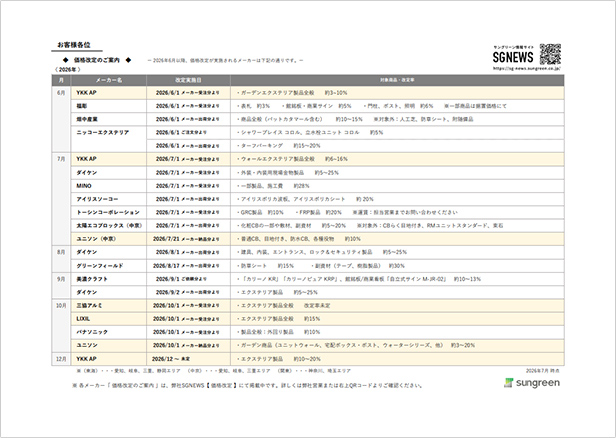Click the 2026/12 ～ 未定 date cell
This screenshot has height=438, width=616.
click(188, 359)
